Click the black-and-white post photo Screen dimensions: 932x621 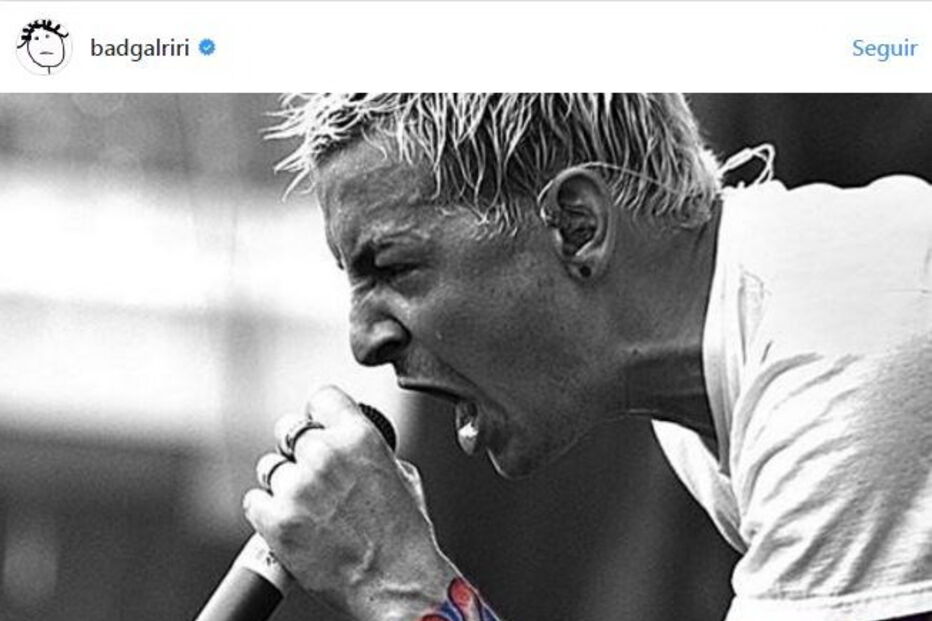click(x=466, y=357)
